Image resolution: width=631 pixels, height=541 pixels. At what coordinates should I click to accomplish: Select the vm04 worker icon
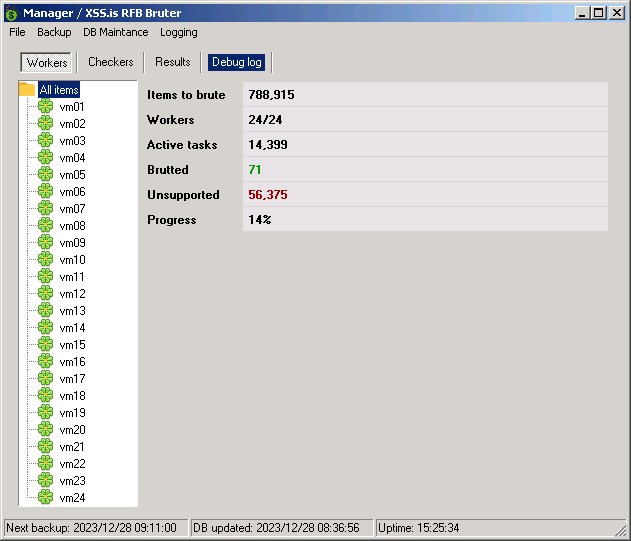[45, 157]
